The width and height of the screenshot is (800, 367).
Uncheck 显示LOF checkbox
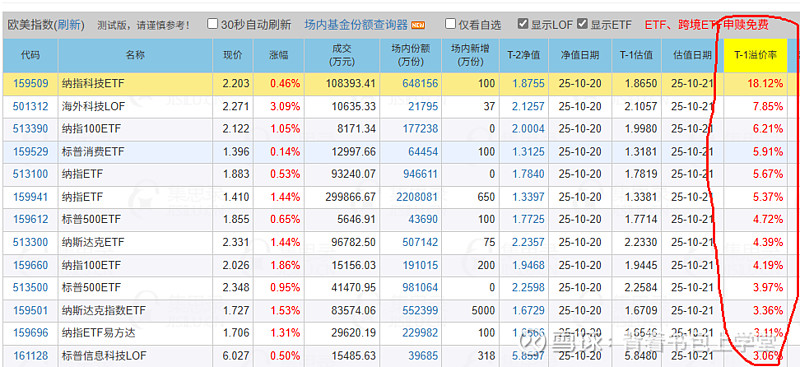522,24
